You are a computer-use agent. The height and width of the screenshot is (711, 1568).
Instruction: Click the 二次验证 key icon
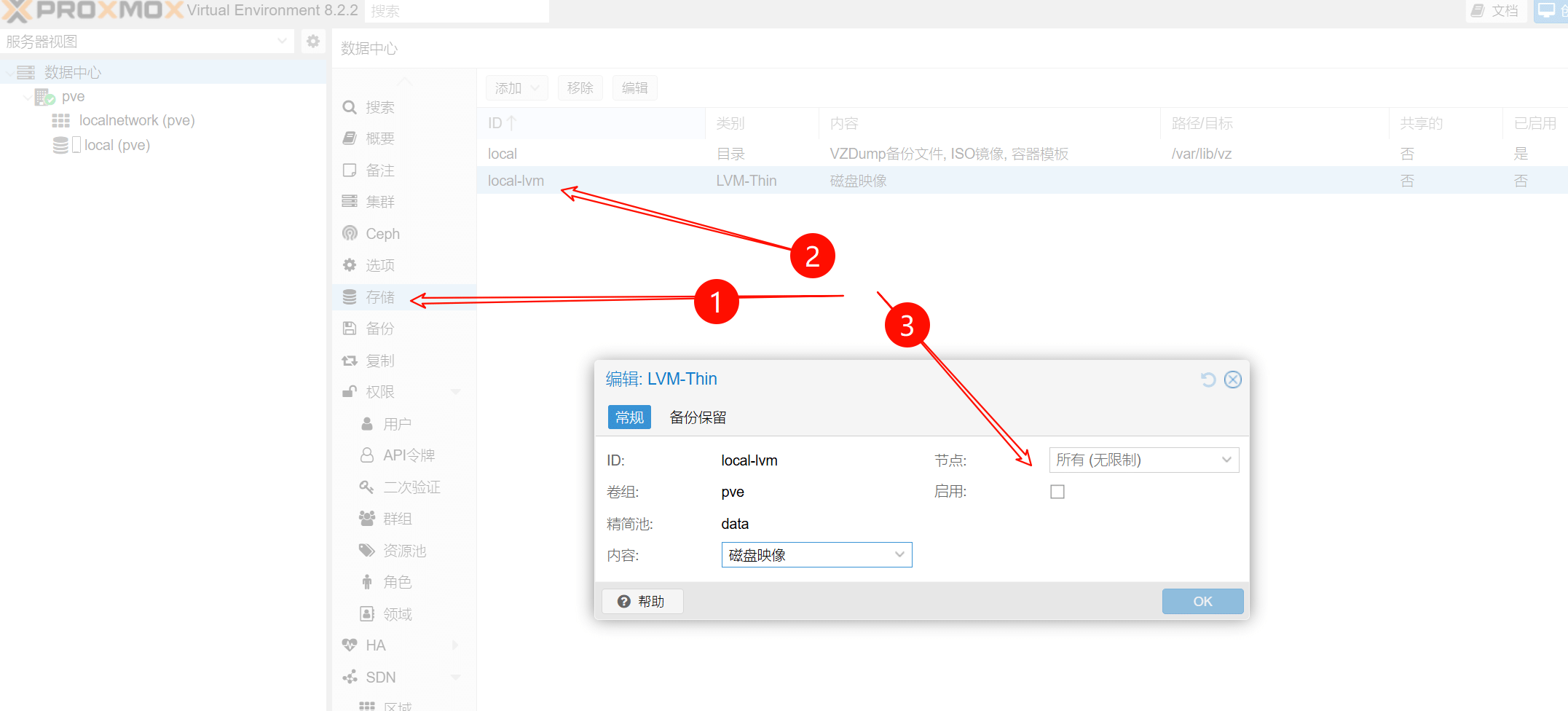367,487
